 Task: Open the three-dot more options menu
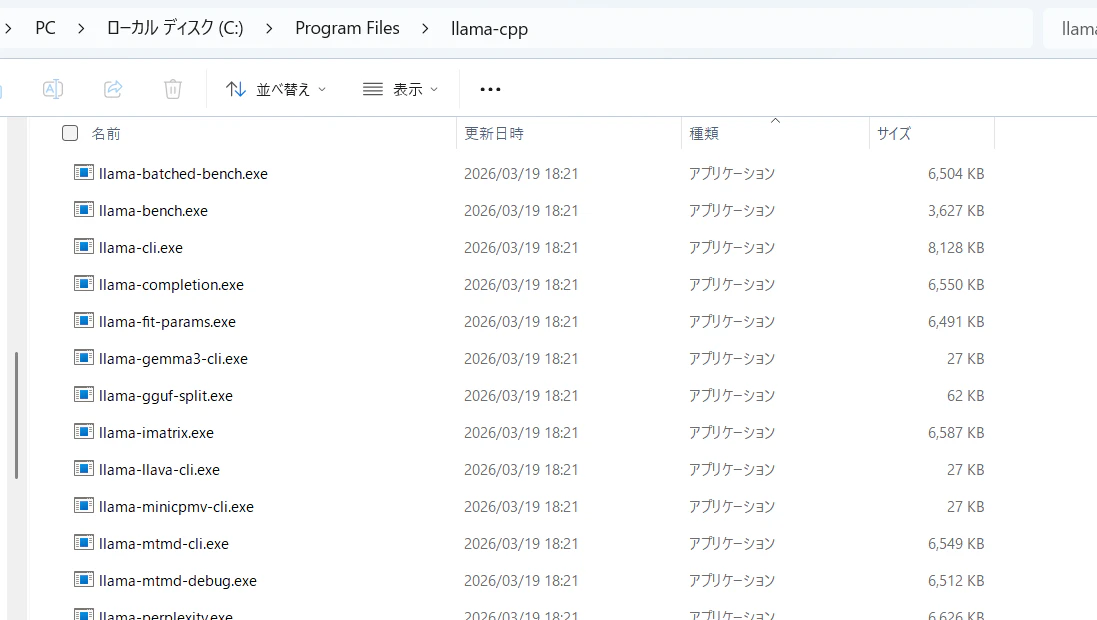(x=490, y=89)
